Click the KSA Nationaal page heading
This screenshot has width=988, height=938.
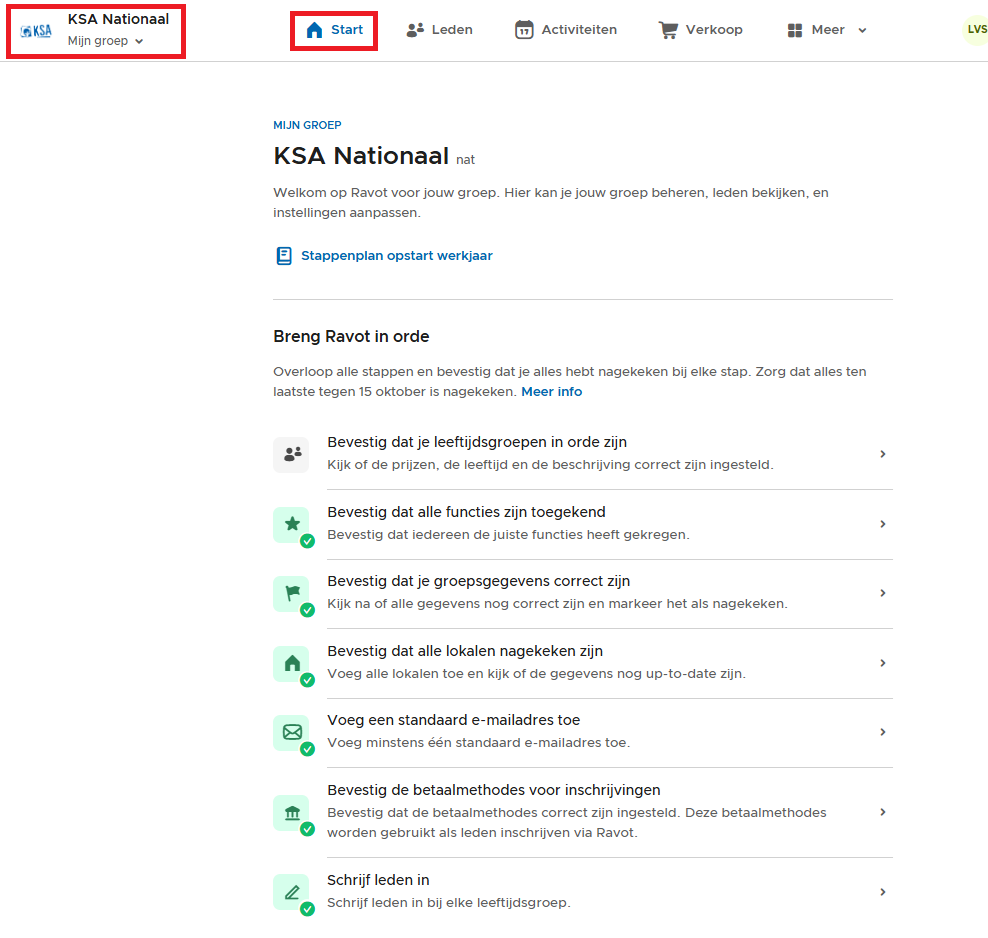361,156
